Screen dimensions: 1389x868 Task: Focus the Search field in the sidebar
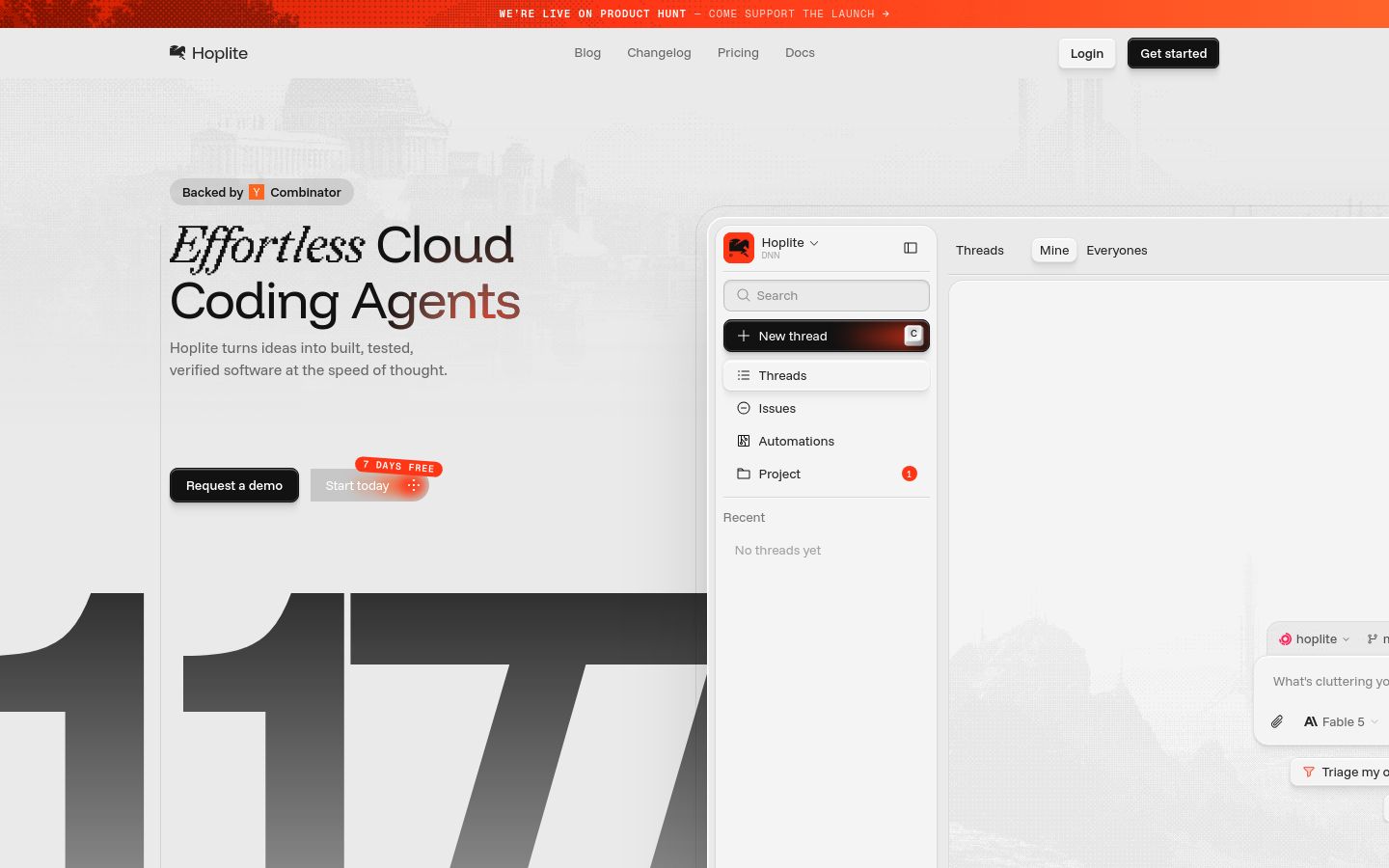tap(827, 295)
